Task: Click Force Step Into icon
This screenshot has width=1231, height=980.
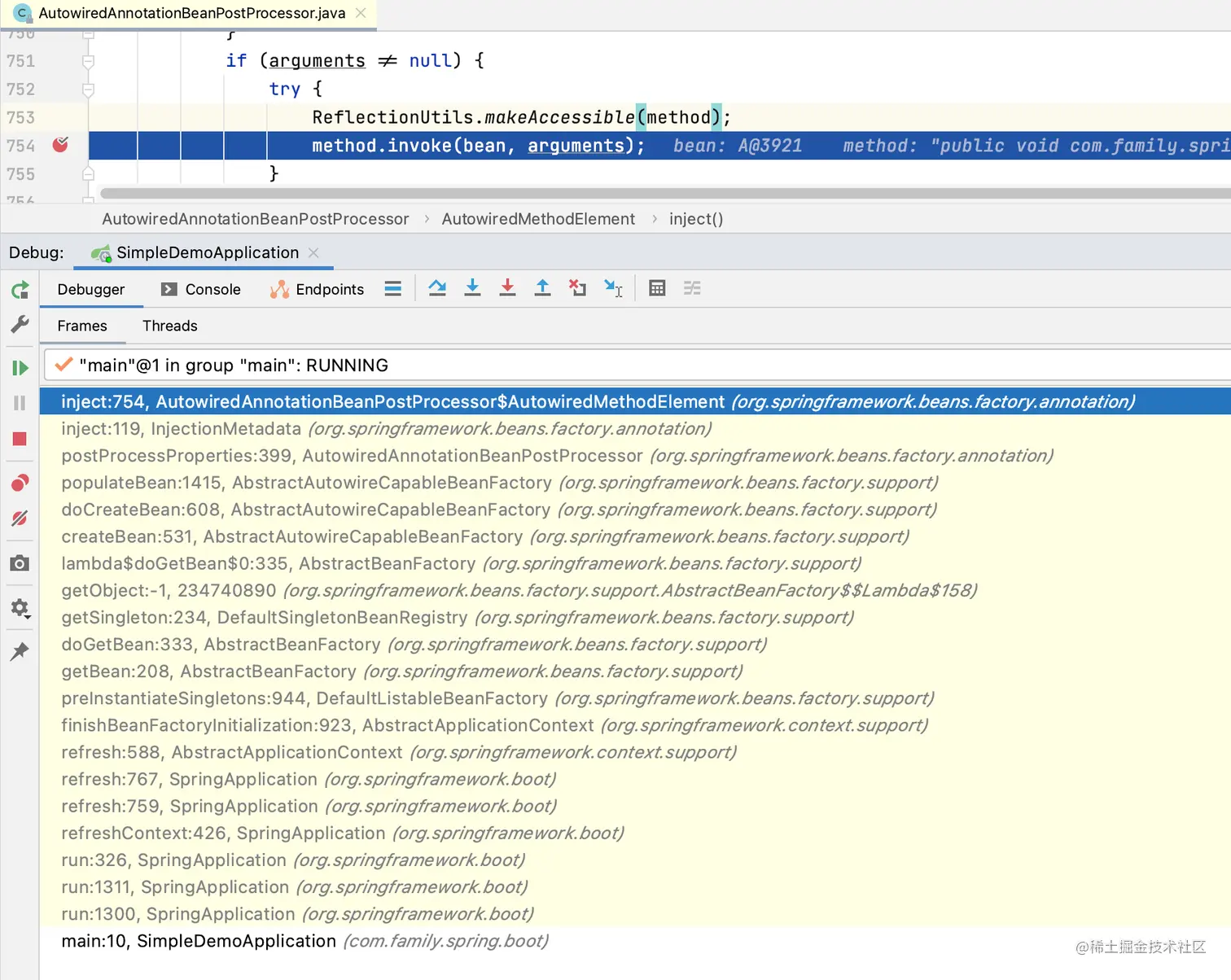Action: pyautogui.click(x=507, y=288)
